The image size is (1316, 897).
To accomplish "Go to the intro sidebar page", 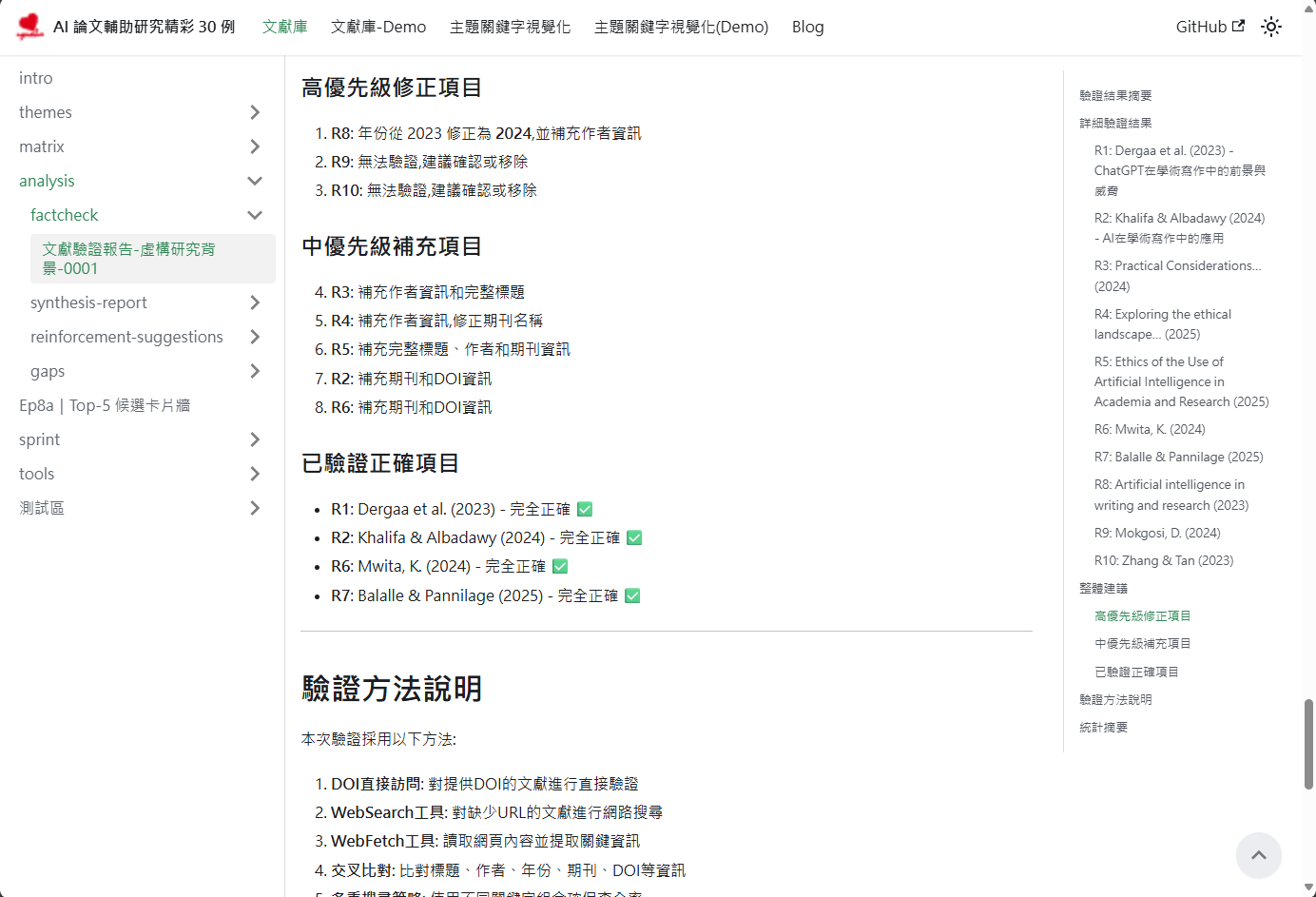I will click(36, 78).
